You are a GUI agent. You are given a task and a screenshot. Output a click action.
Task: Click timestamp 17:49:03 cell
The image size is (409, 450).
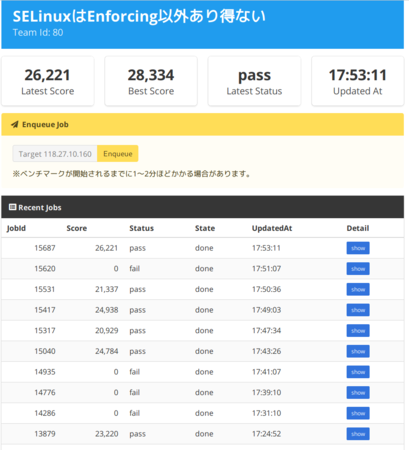click(x=266, y=310)
